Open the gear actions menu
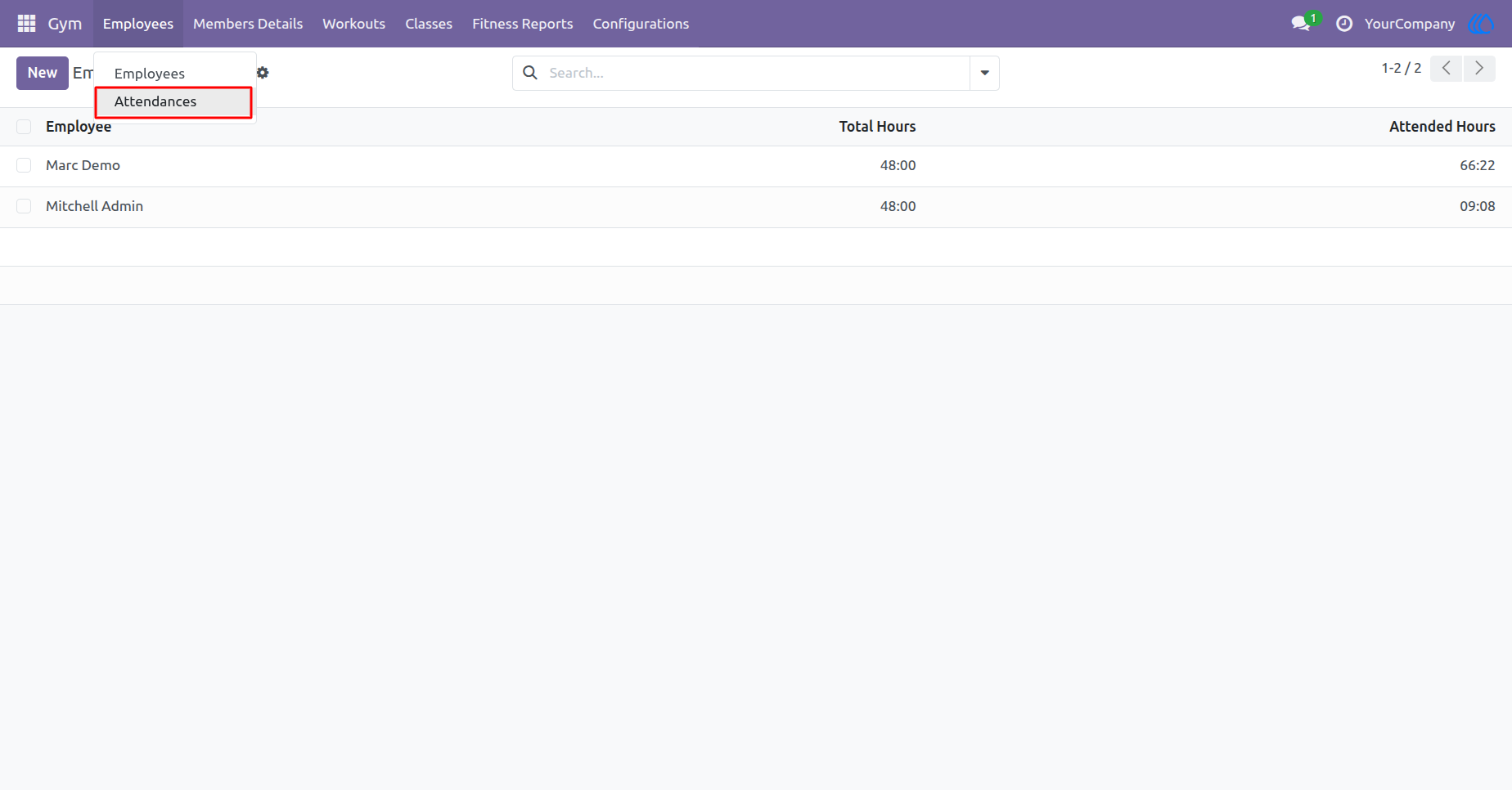This screenshot has height=790, width=1512. (x=263, y=73)
